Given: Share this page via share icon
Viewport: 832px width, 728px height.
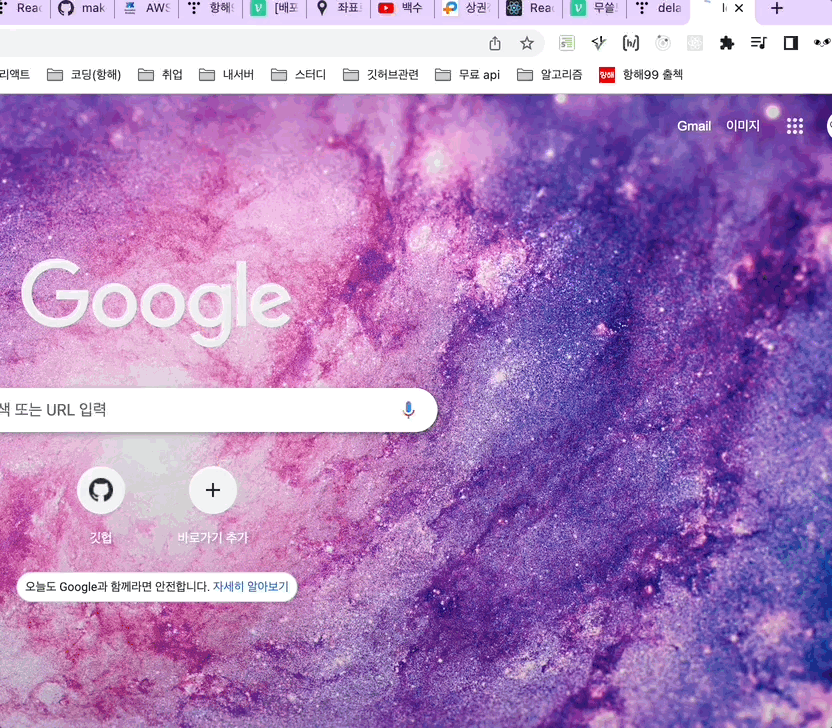Looking at the screenshot, I should click(495, 43).
